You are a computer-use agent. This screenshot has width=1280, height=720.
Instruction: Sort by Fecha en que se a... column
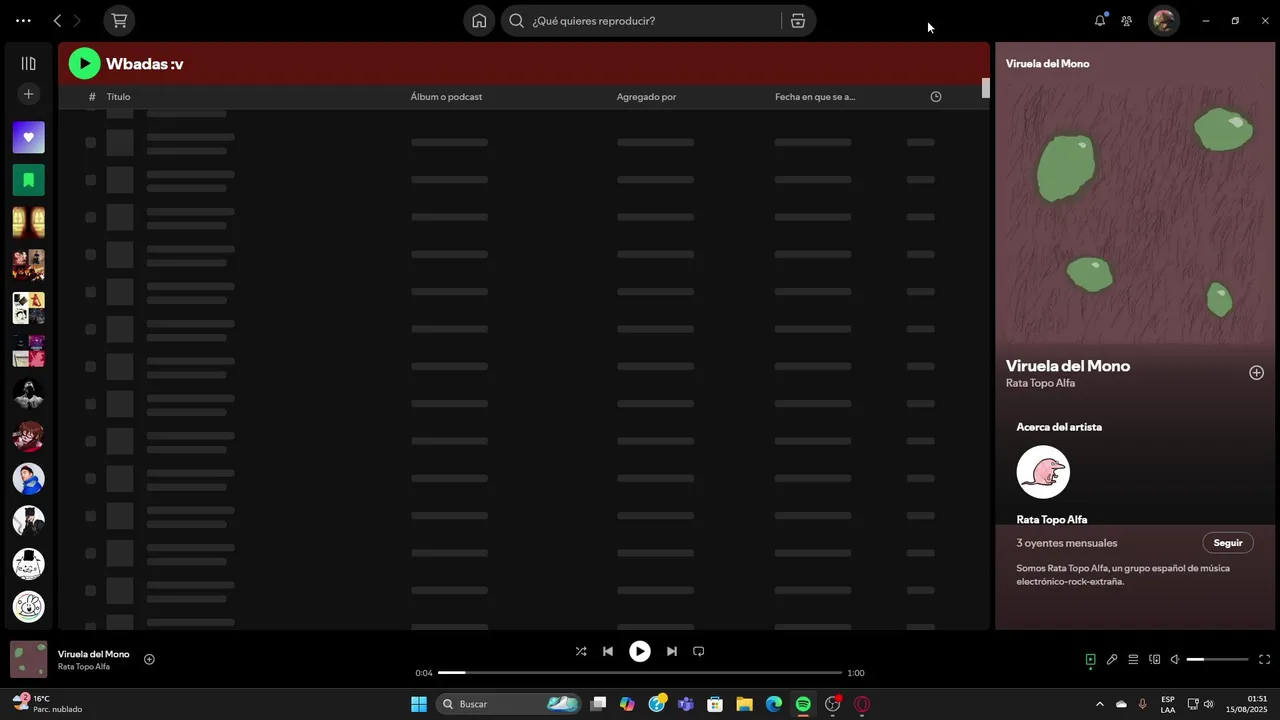click(814, 97)
